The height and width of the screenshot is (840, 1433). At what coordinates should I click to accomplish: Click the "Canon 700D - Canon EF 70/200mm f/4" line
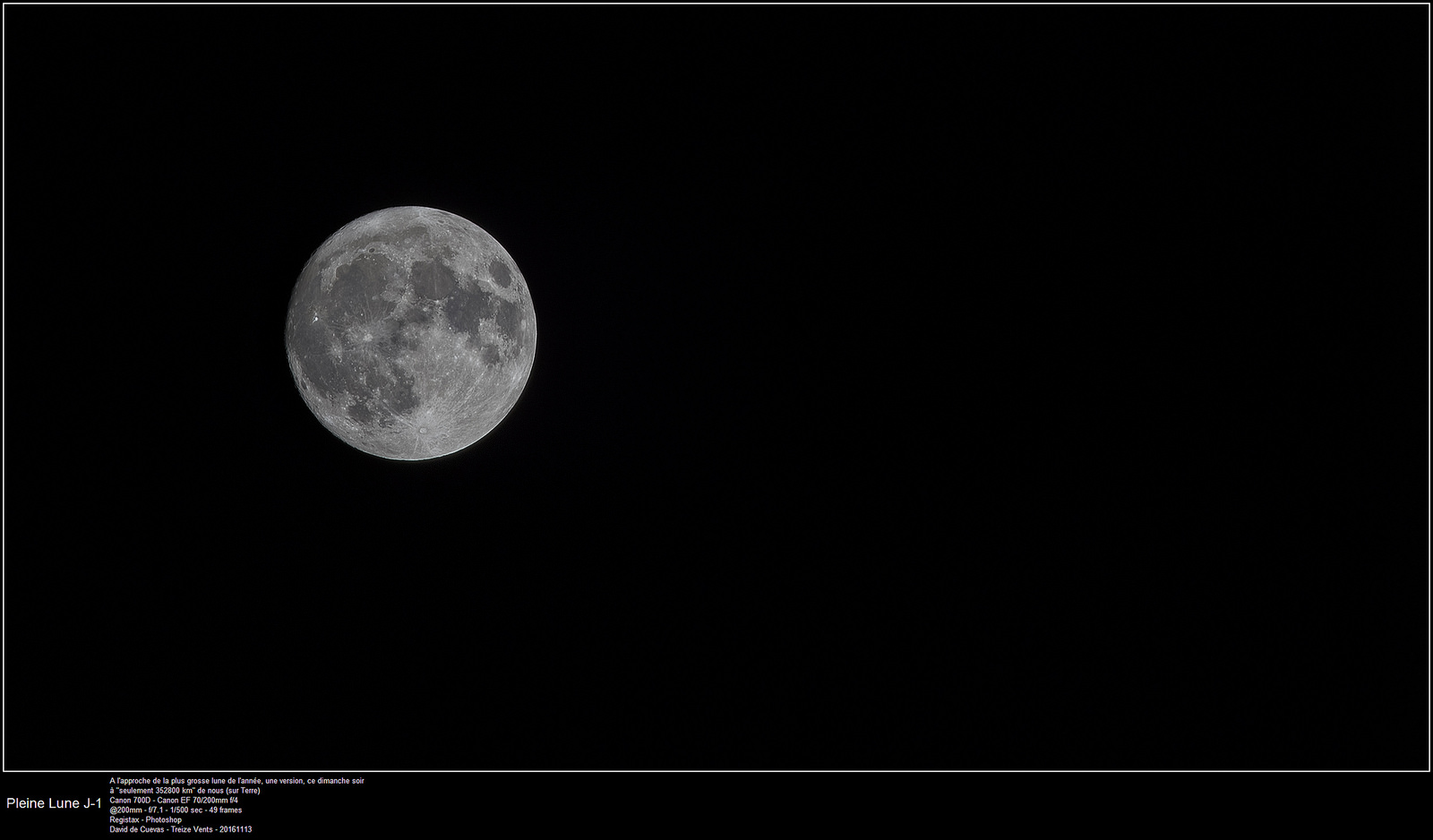(174, 801)
